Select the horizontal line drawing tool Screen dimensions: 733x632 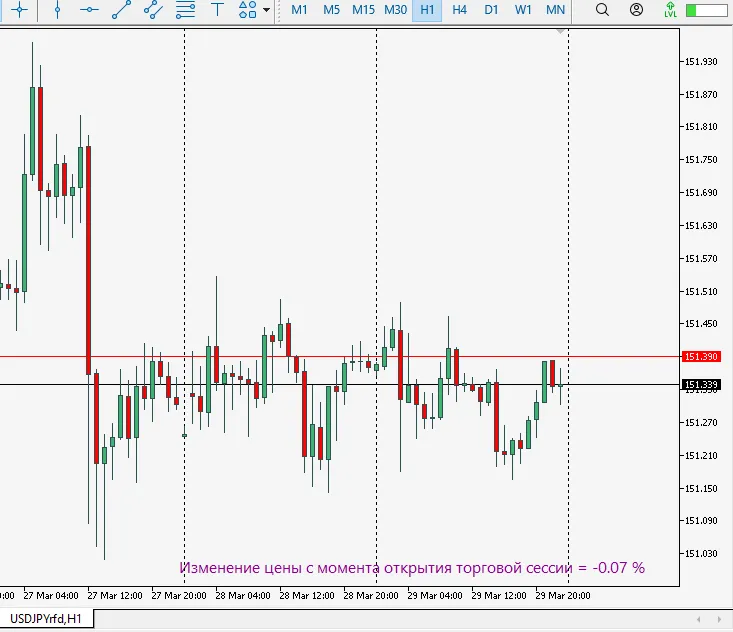[x=89, y=10]
